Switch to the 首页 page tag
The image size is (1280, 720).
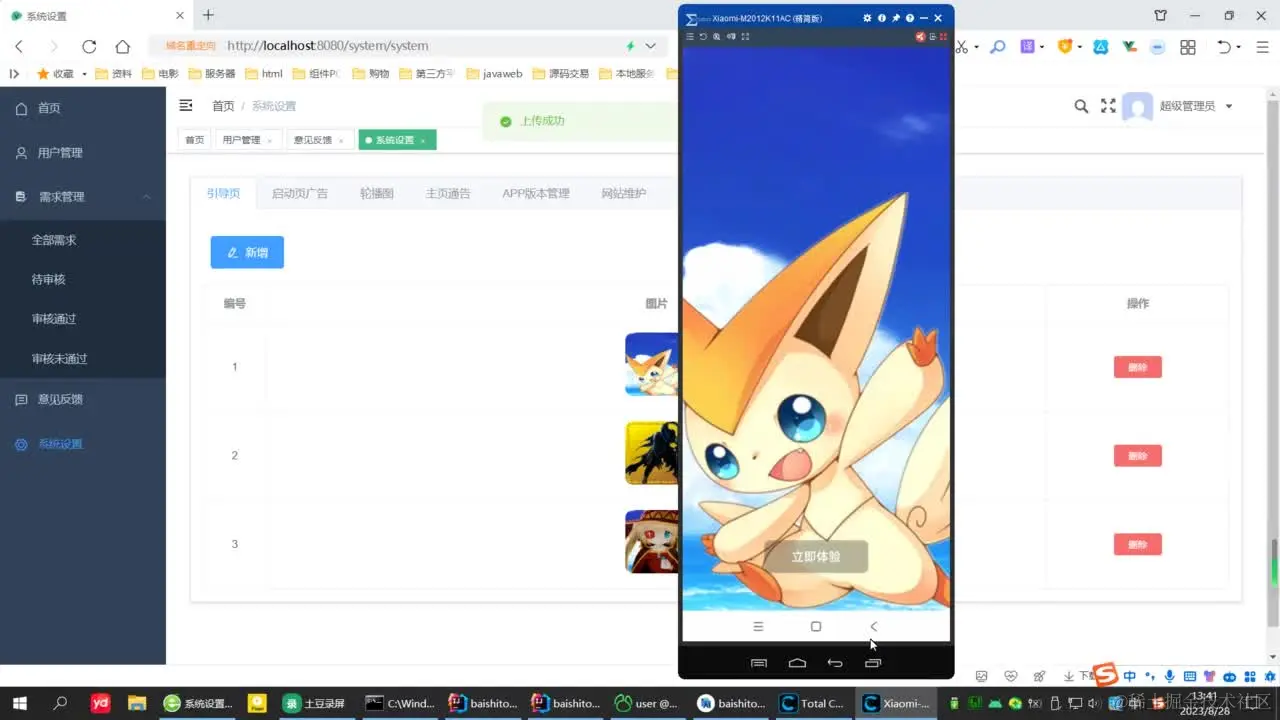pyautogui.click(x=194, y=140)
